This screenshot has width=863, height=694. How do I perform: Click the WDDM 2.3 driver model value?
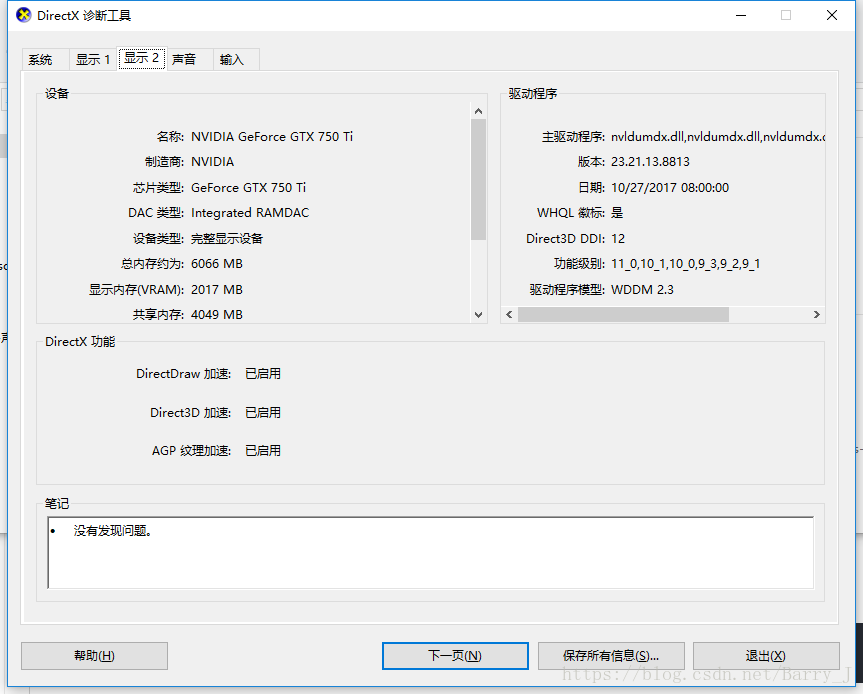click(x=642, y=289)
